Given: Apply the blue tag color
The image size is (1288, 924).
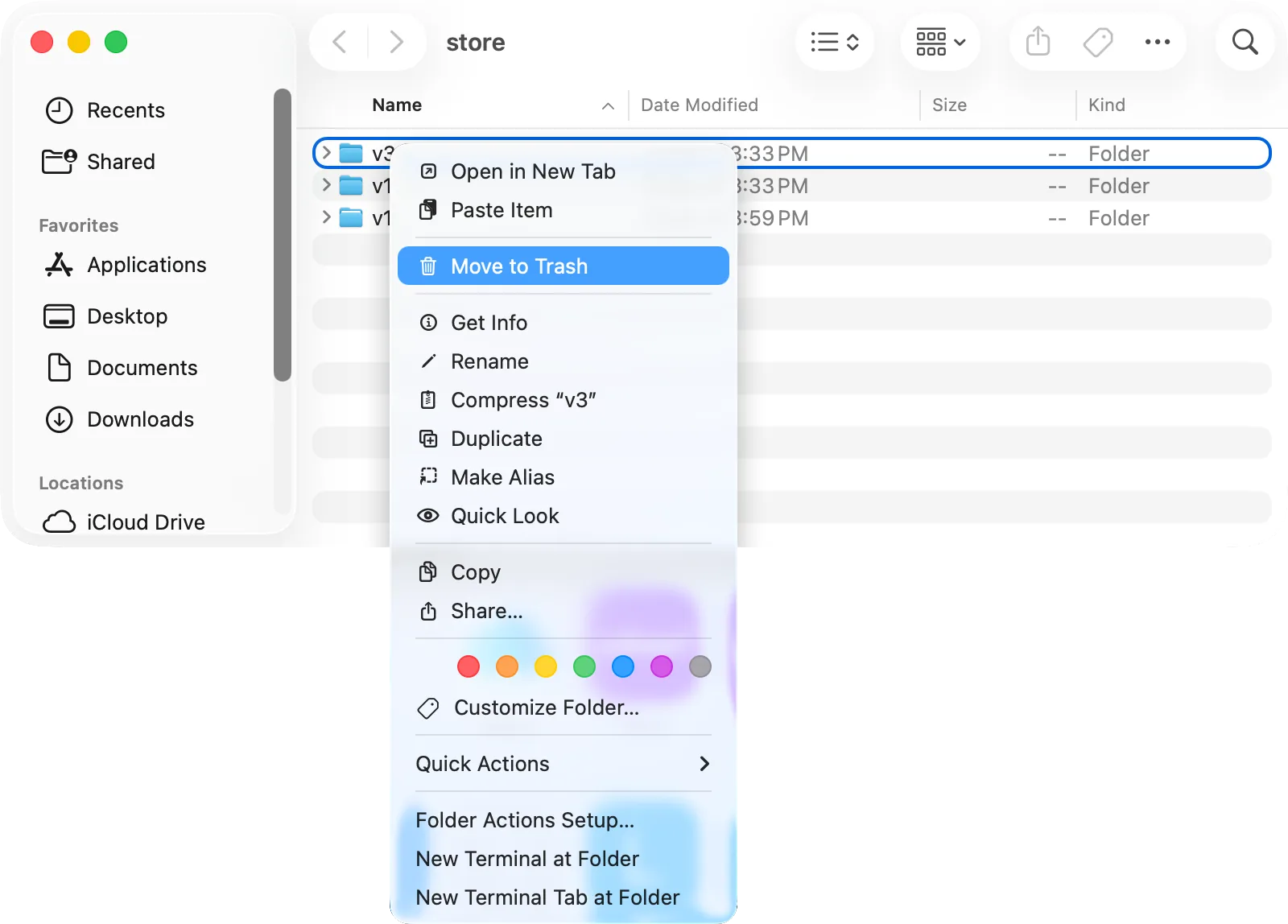Looking at the screenshot, I should coord(623,666).
